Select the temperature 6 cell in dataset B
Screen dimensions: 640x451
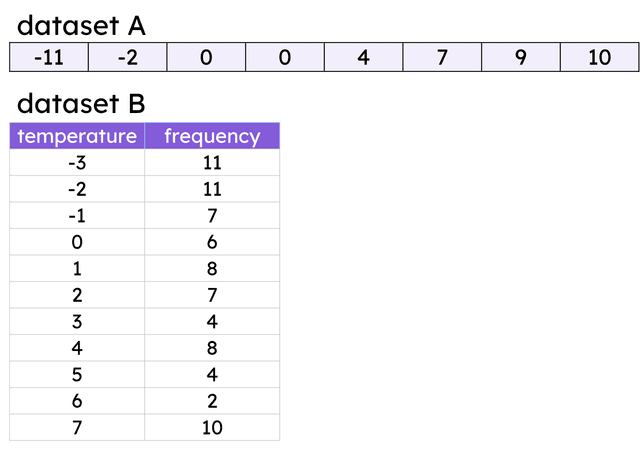[x=77, y=401]
